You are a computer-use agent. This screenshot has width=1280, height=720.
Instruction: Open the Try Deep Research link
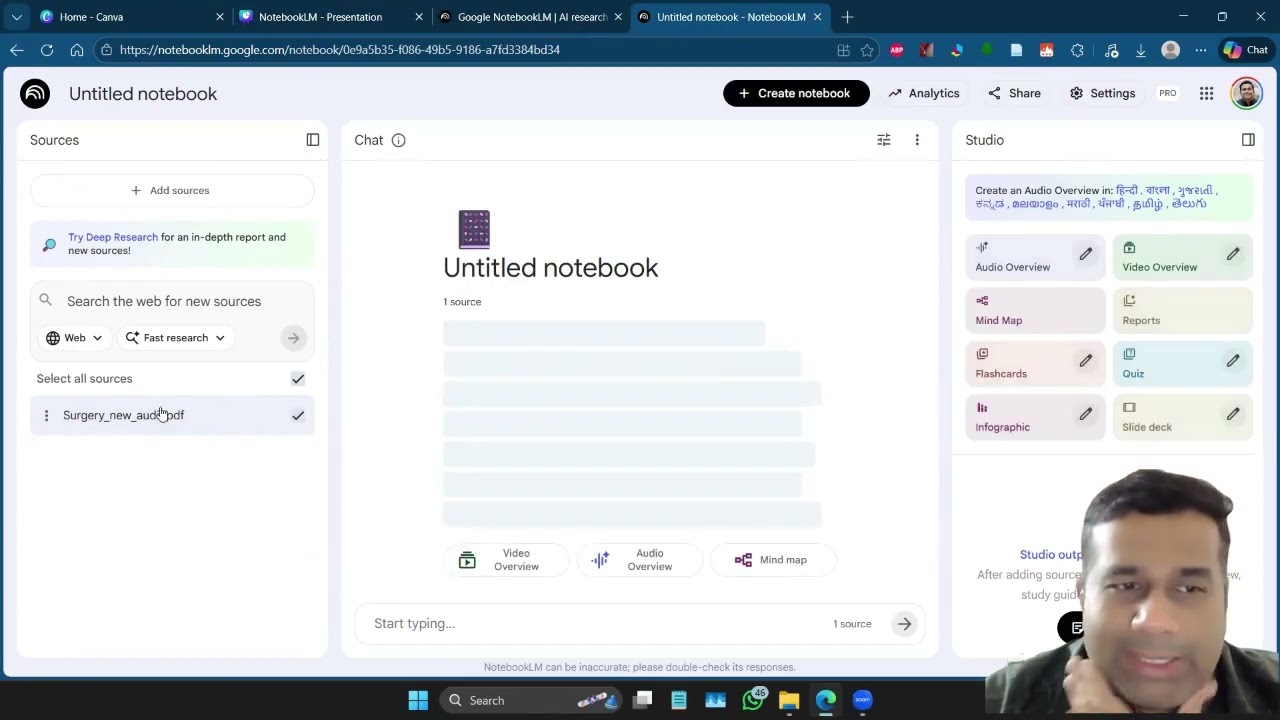pos(113,237)
